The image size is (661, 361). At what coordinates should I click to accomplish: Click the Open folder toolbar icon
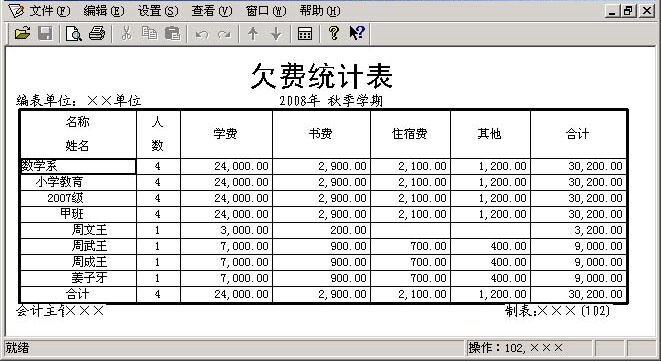(x=22, y=33)
